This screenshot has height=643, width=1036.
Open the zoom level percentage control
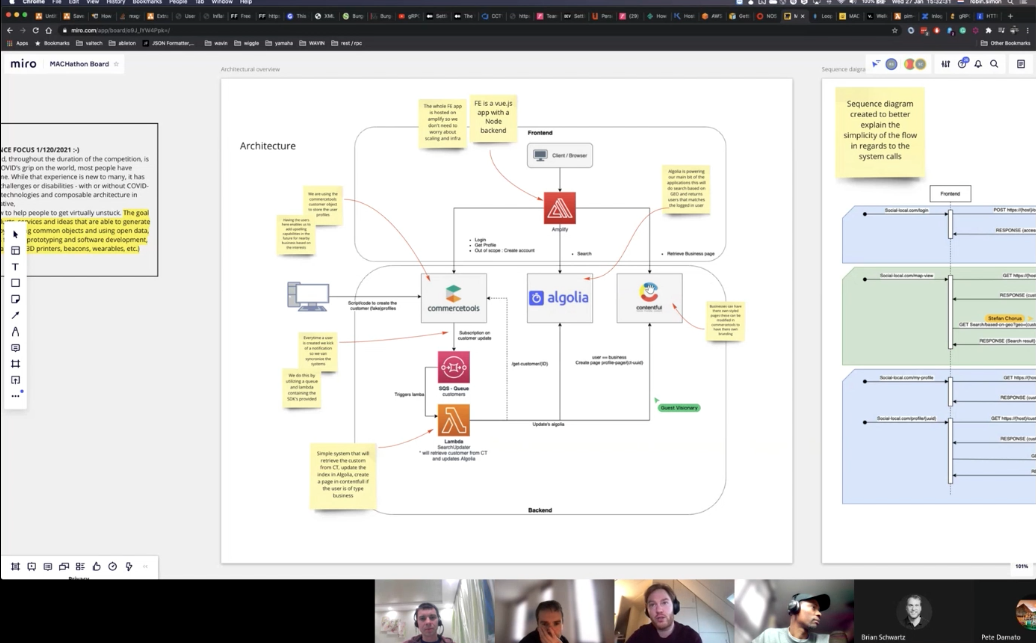(1021, 566)
